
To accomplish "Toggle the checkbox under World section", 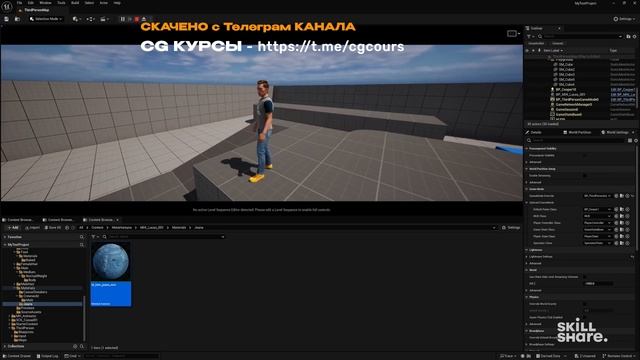I will 584,277.
